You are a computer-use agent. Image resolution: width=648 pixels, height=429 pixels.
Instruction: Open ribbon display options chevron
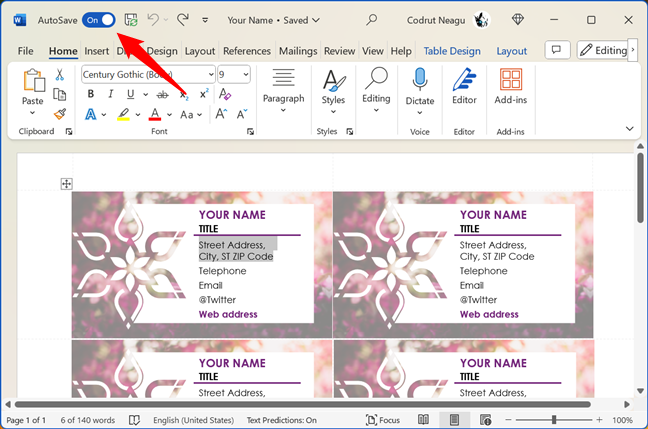(629, 129)
